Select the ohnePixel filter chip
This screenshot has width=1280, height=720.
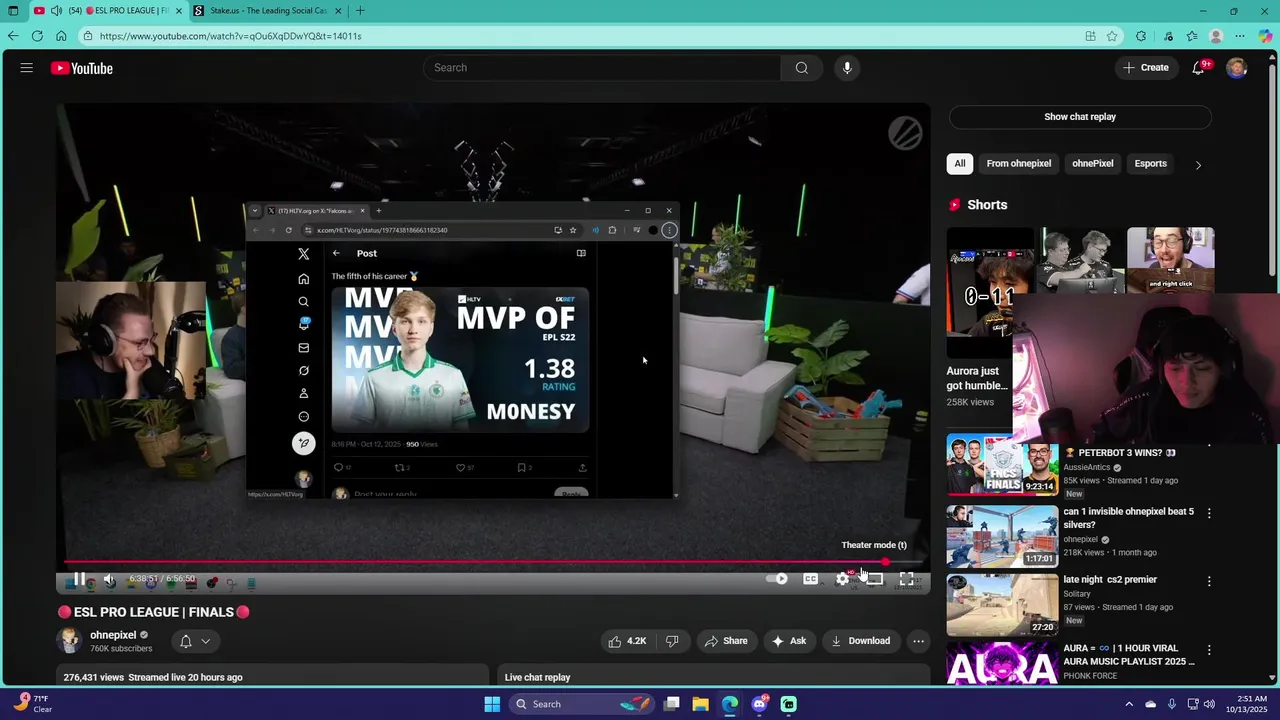[x=1093, y=164]
